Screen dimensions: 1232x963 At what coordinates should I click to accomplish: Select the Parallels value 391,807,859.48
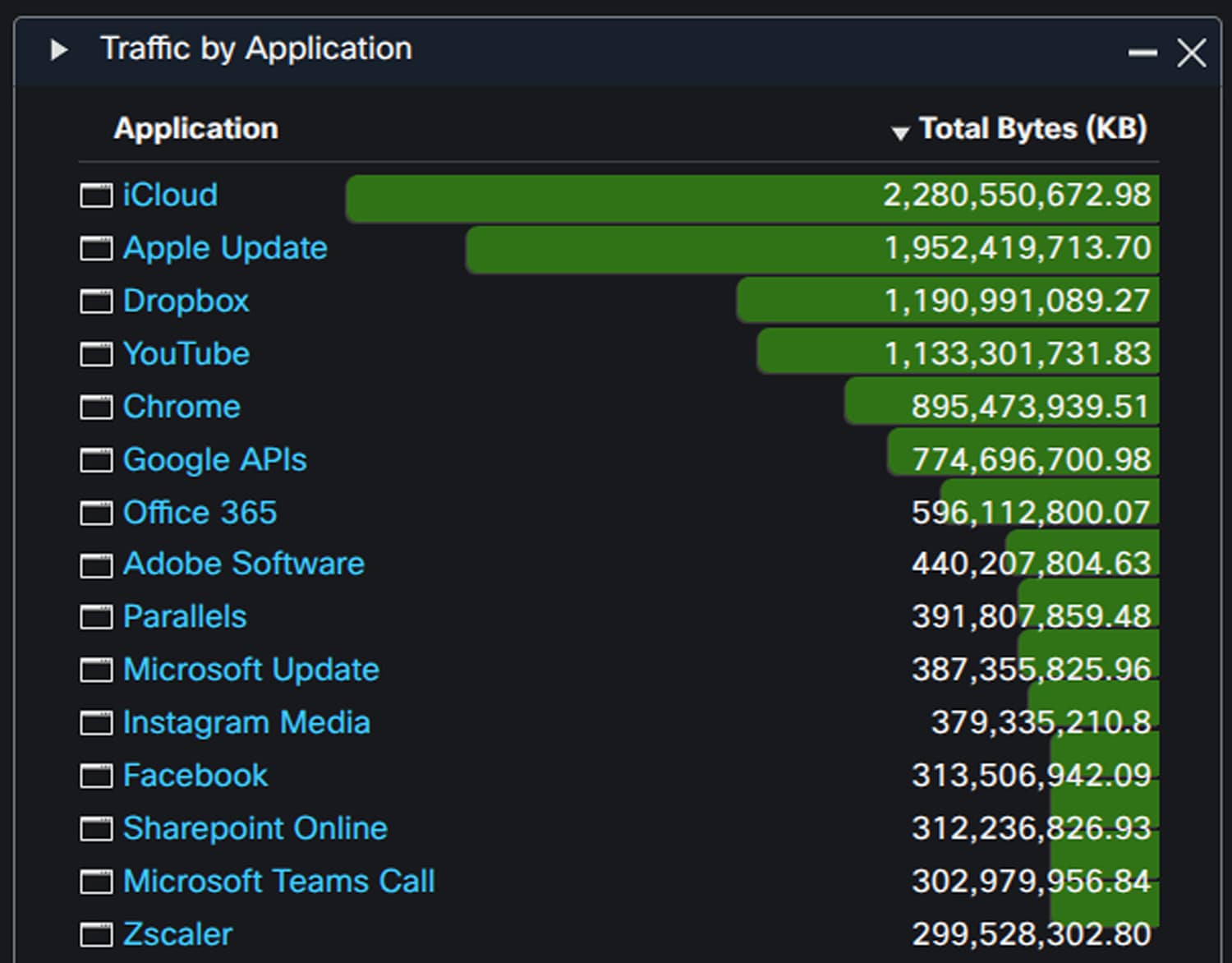click(x=1032, y=616)
